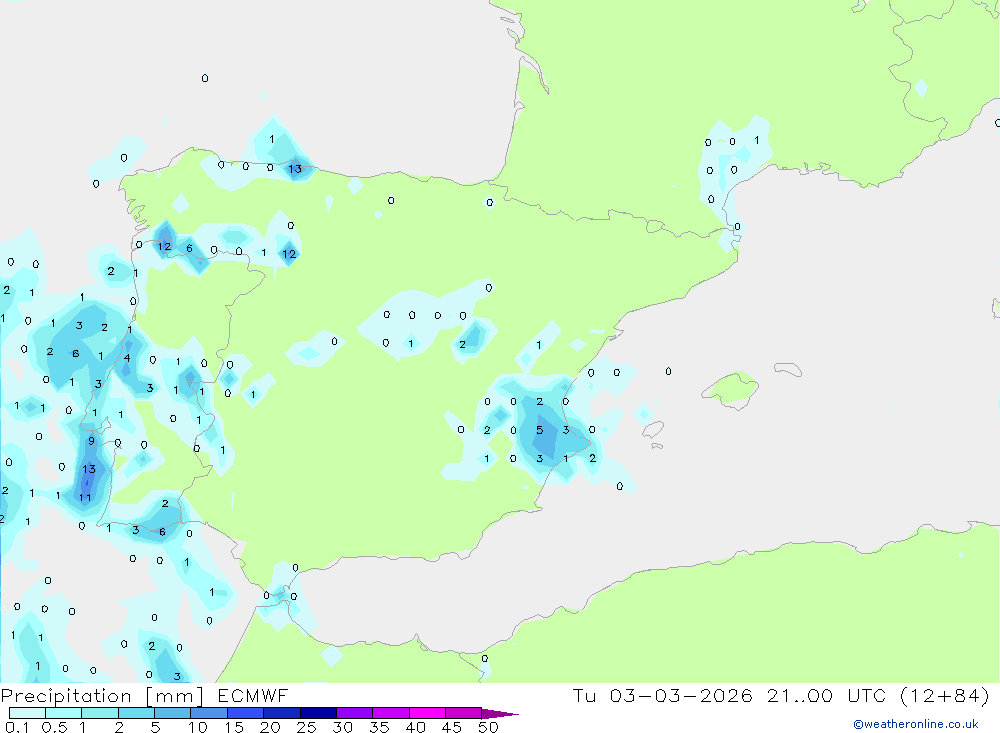Click the 0.5–1 mm legend color box

click(x=64, y=713)
